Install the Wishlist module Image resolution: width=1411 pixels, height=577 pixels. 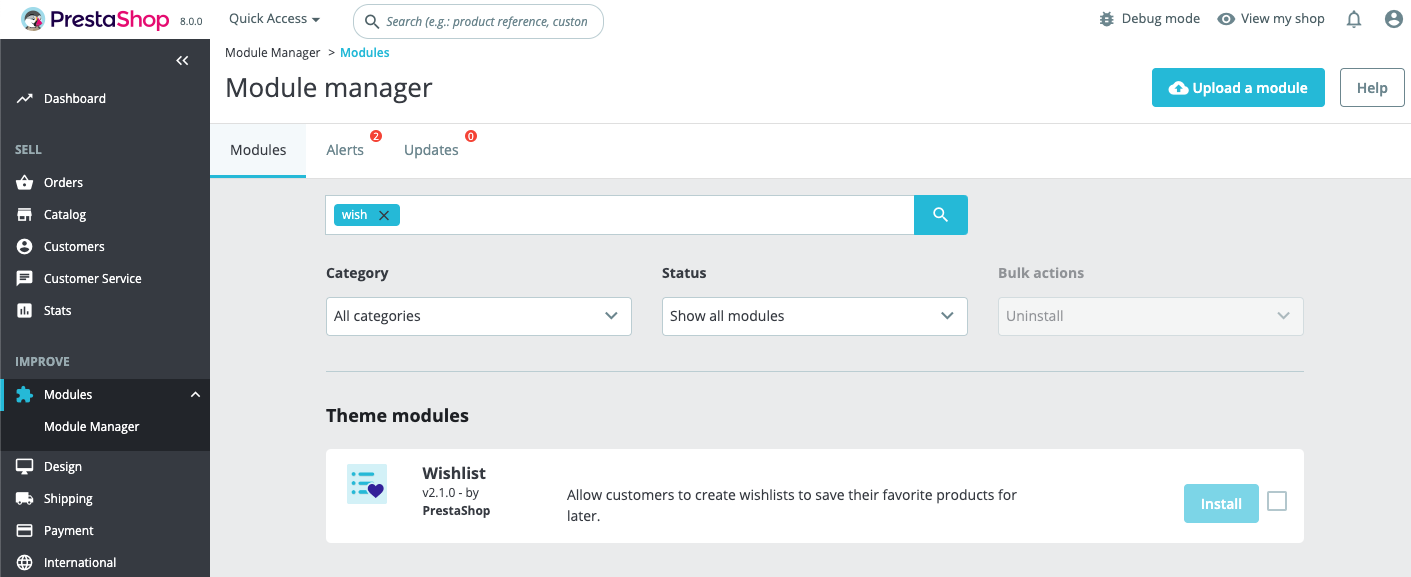pos(1220,504)
